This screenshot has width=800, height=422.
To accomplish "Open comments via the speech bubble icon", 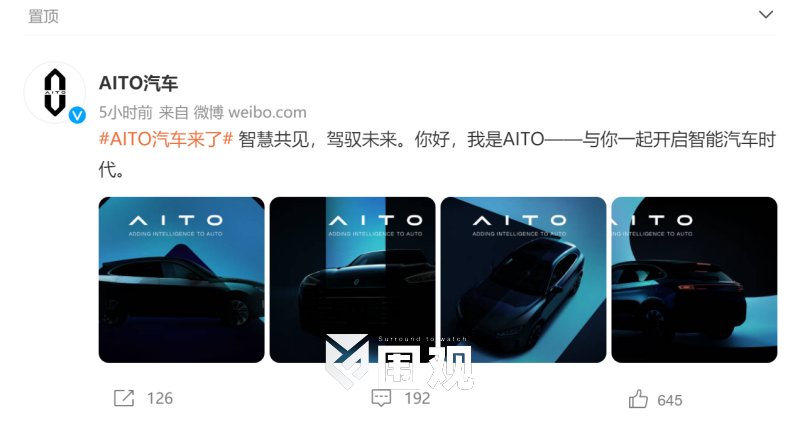I will pos(381,398).
